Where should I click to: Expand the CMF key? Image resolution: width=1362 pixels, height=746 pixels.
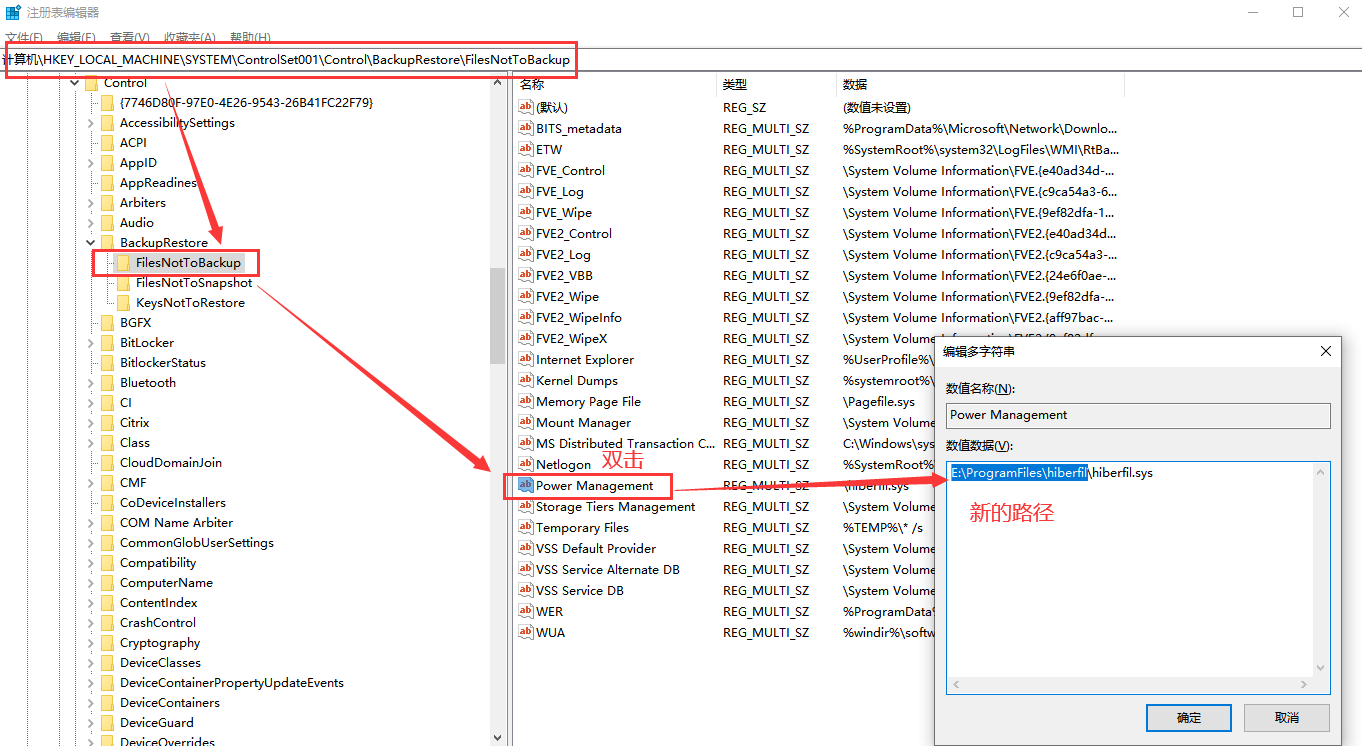pyautogui.click(x=91, y=483)
